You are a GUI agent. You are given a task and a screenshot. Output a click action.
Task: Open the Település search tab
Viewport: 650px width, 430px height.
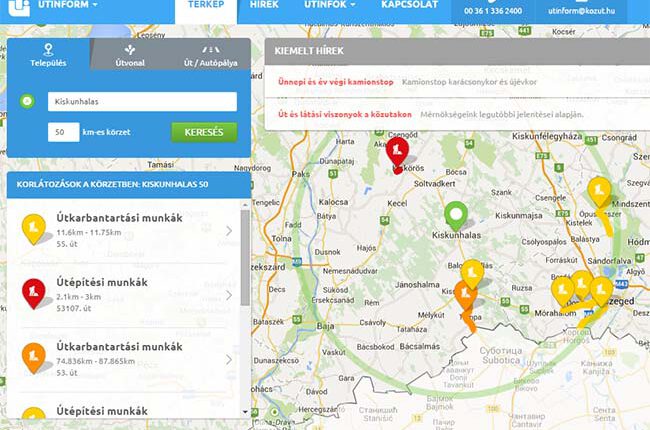tap(49, 55)
